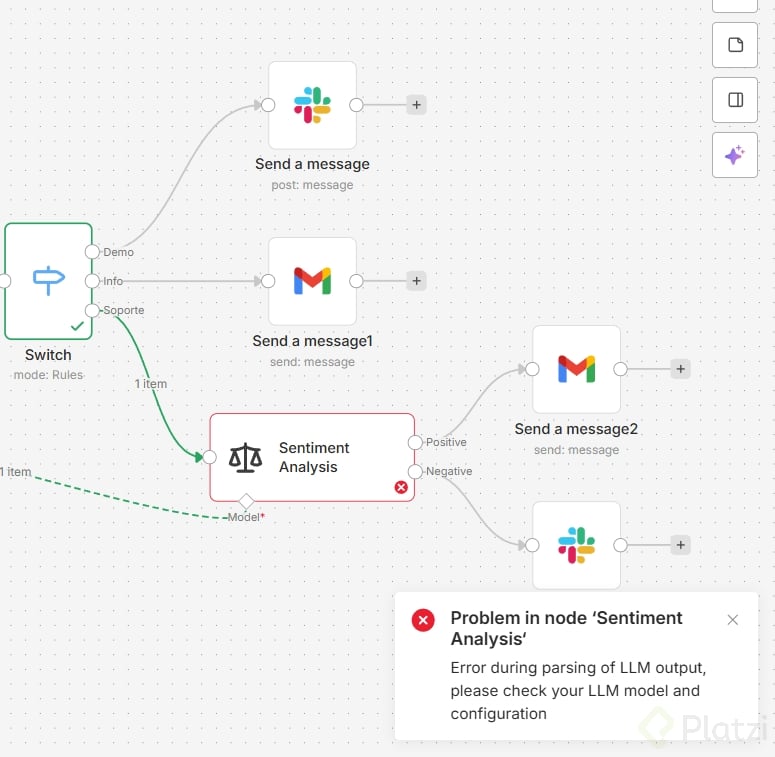Click the 'Send a message1' node label
Screen dimensions: 775x757
(x=312, y=341)
